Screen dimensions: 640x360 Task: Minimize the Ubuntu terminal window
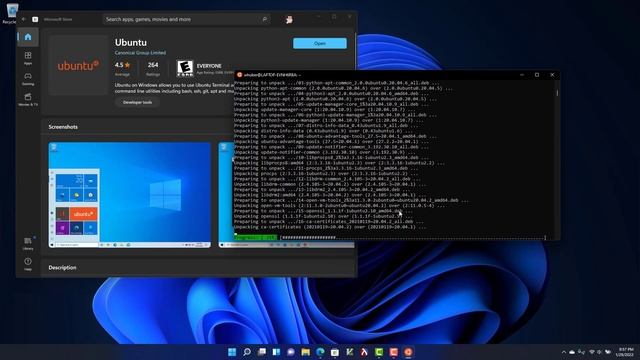(522, 75)
